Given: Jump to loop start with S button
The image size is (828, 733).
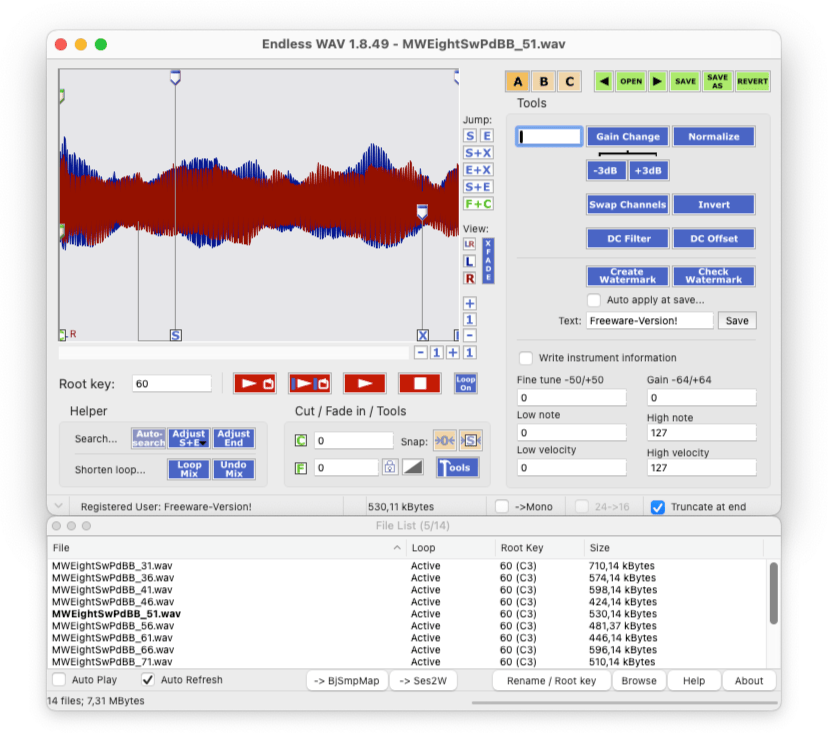Looking at the screenshot, I should pyautogui.click(x=470, y=136).
